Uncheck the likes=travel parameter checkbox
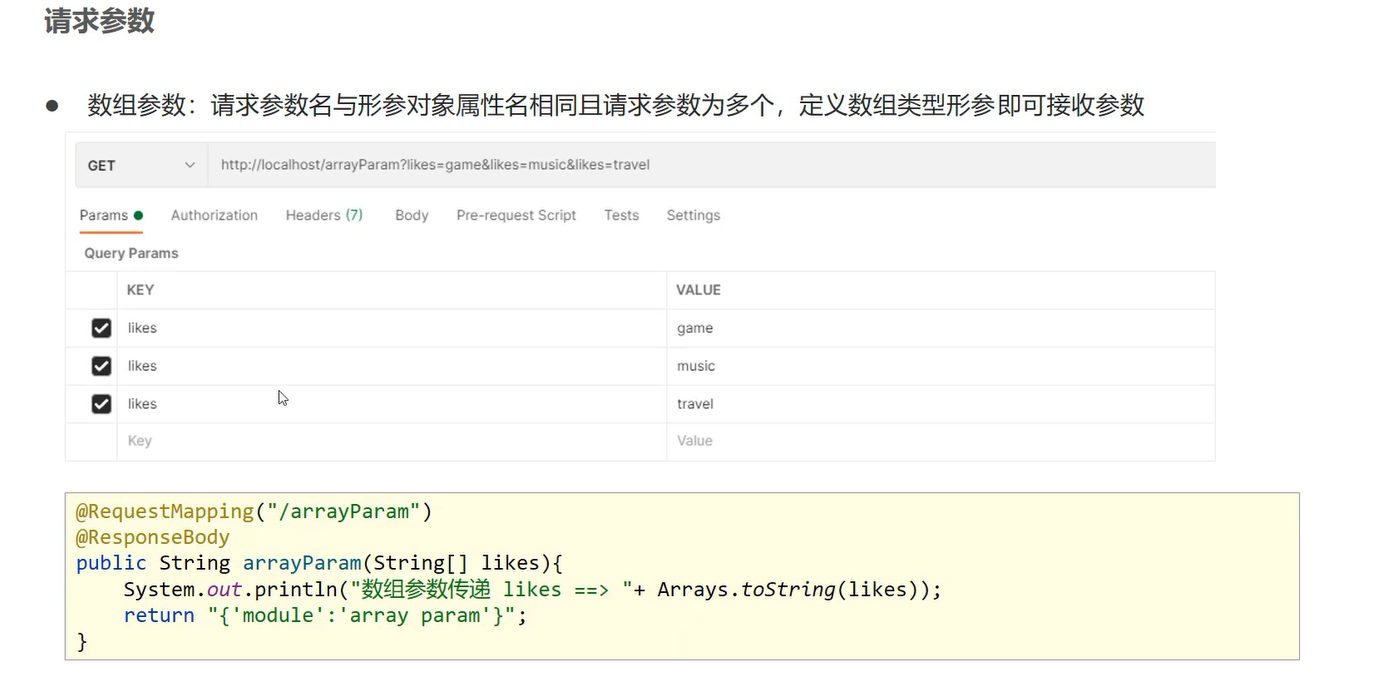1383x683 pixels. tap(101, 404)
